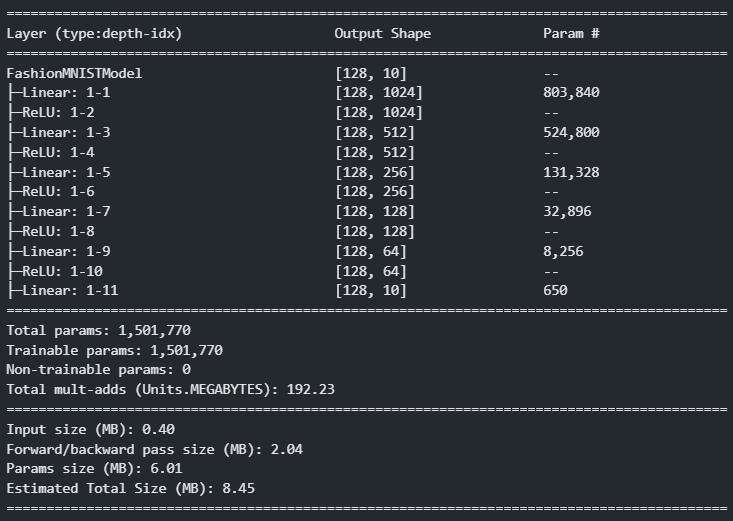This screenshot has width=733, height=521.
Task: Click the 'Non-trainable params: 0' line
Action: coord(99,369)
